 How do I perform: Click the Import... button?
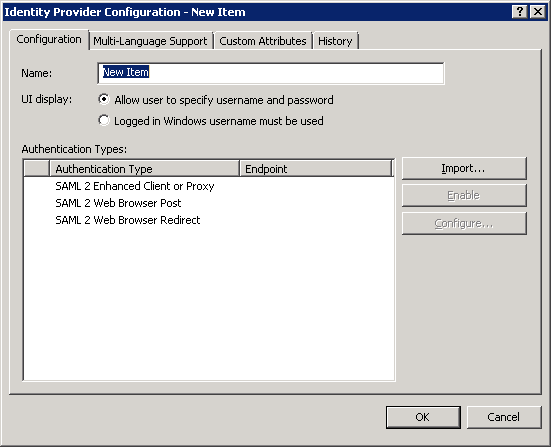click(464, 168)
